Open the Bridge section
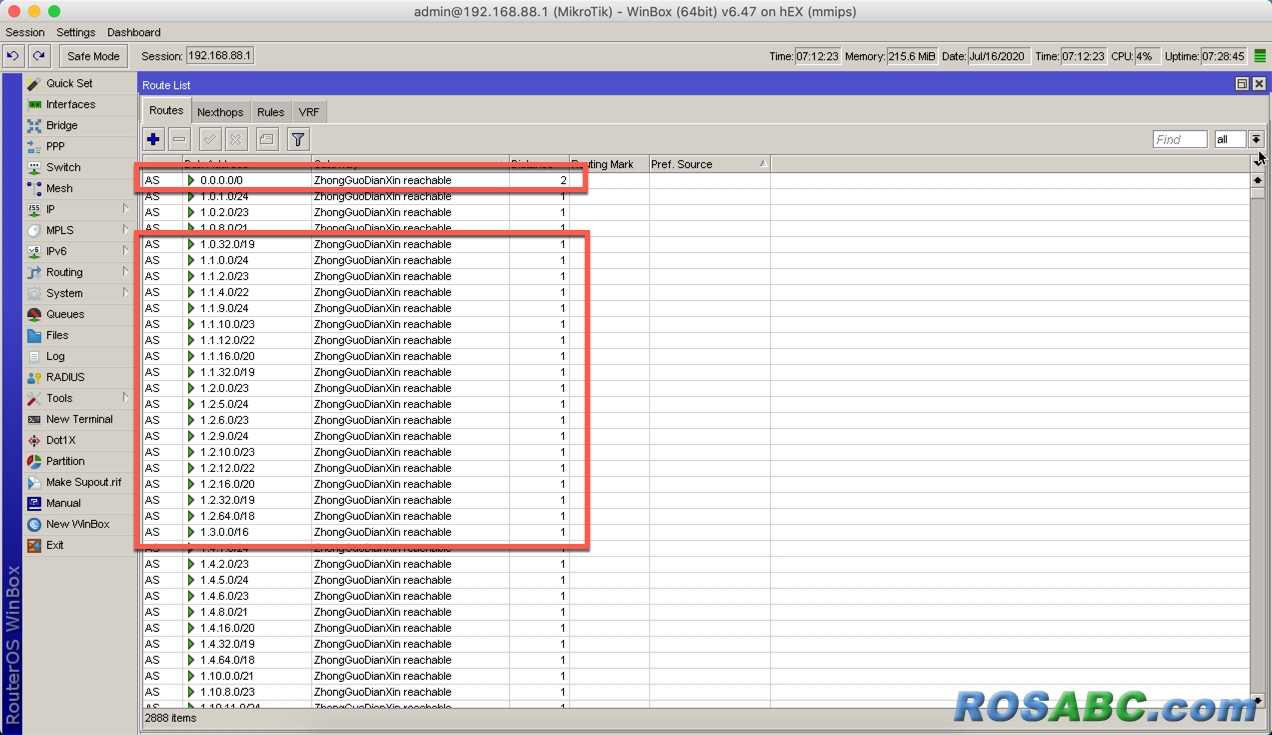 click(61, 126)
